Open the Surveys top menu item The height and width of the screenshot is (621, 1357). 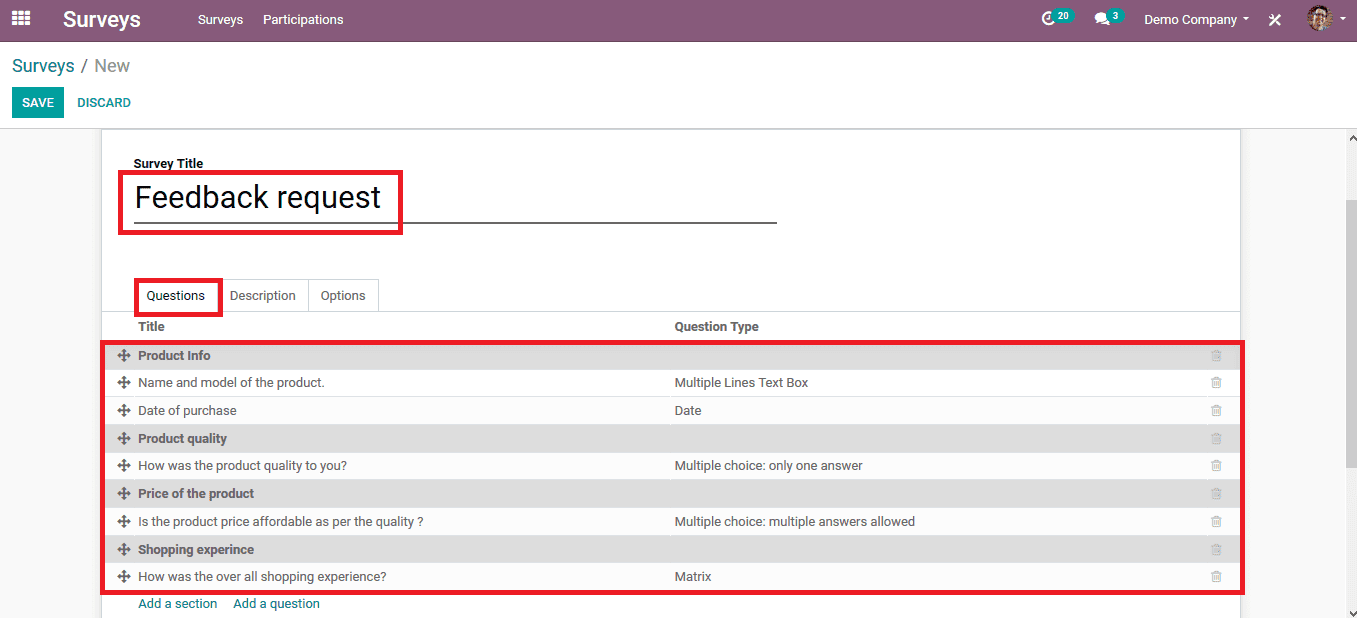click(x=220, y=19)
